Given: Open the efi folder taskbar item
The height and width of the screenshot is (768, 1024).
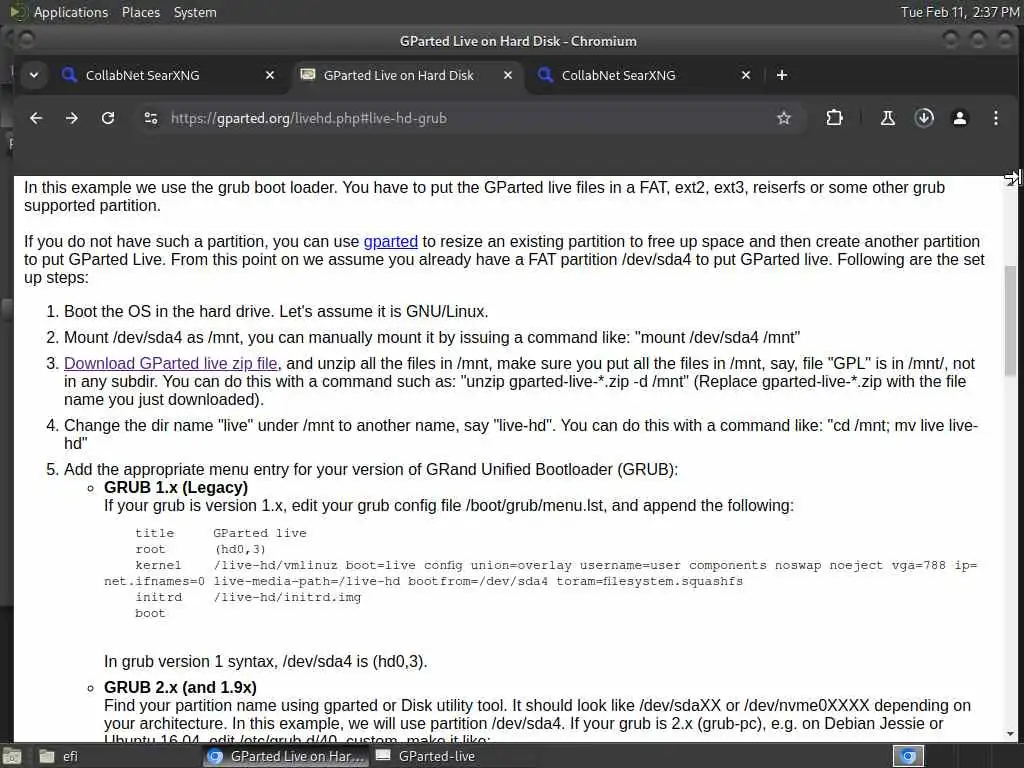Looking at the screenshot, I should [59, 756].
